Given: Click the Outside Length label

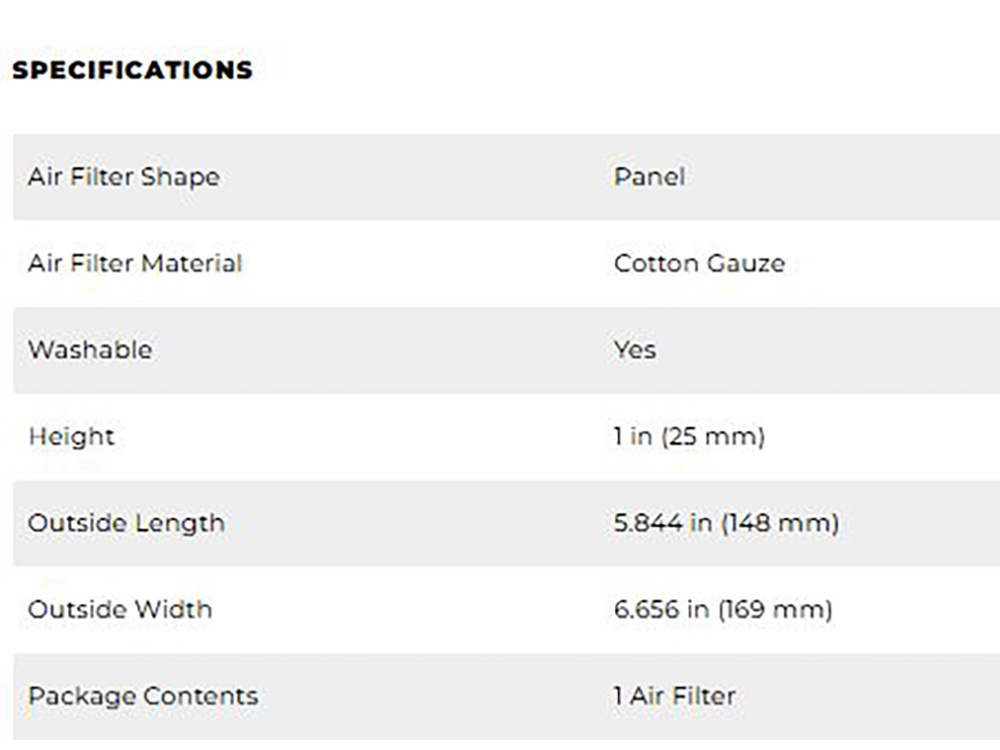Looking at the screenshot, I should 126,523.
